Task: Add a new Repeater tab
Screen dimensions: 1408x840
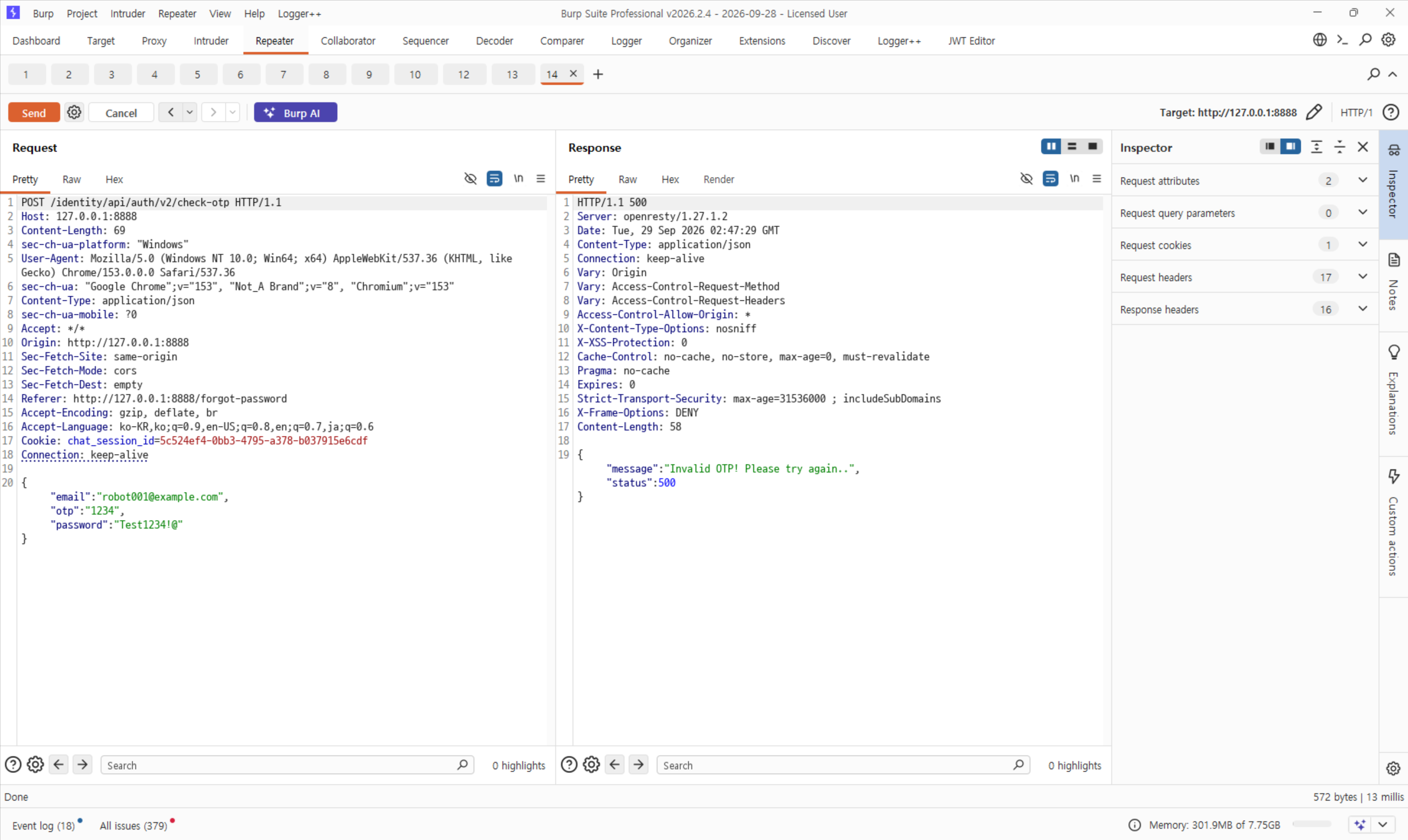Action: point(598,74)
